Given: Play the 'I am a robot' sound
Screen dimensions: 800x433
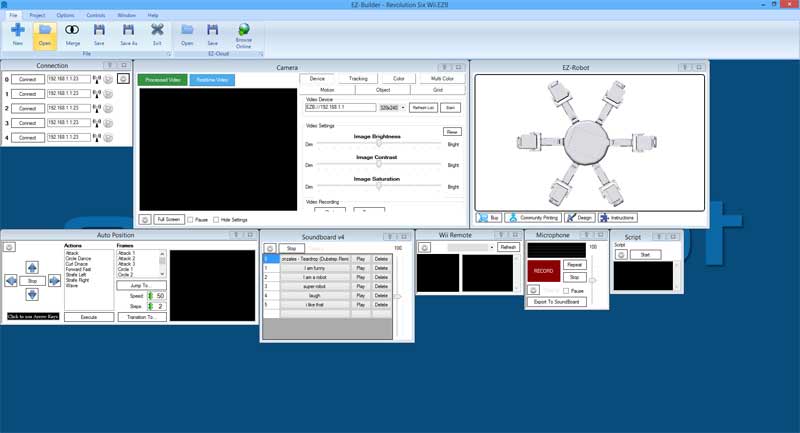Looking at the screenshot, I should point(361,277).
